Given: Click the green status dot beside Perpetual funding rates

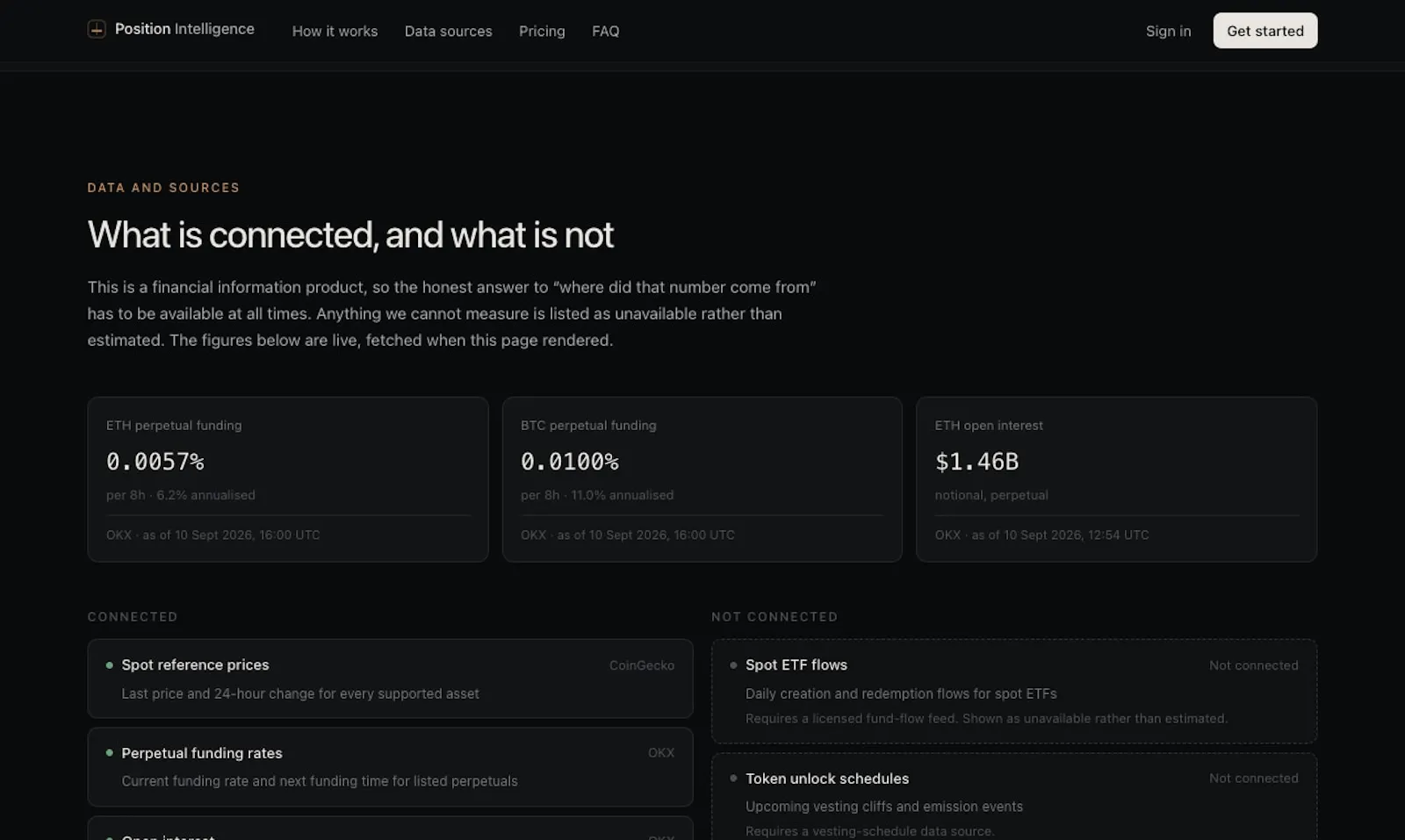Looking at the screenshot, I should pyautogui.click(x=110, y=753).
